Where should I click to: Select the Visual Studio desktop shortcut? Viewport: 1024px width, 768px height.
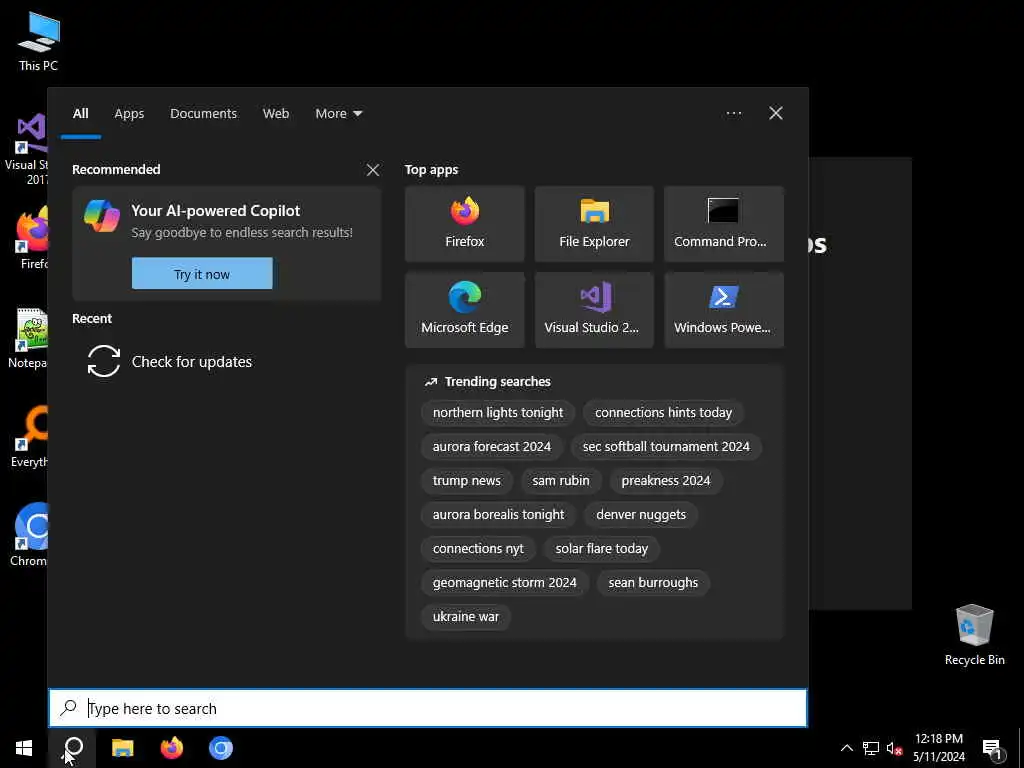(x=25, y=149)
